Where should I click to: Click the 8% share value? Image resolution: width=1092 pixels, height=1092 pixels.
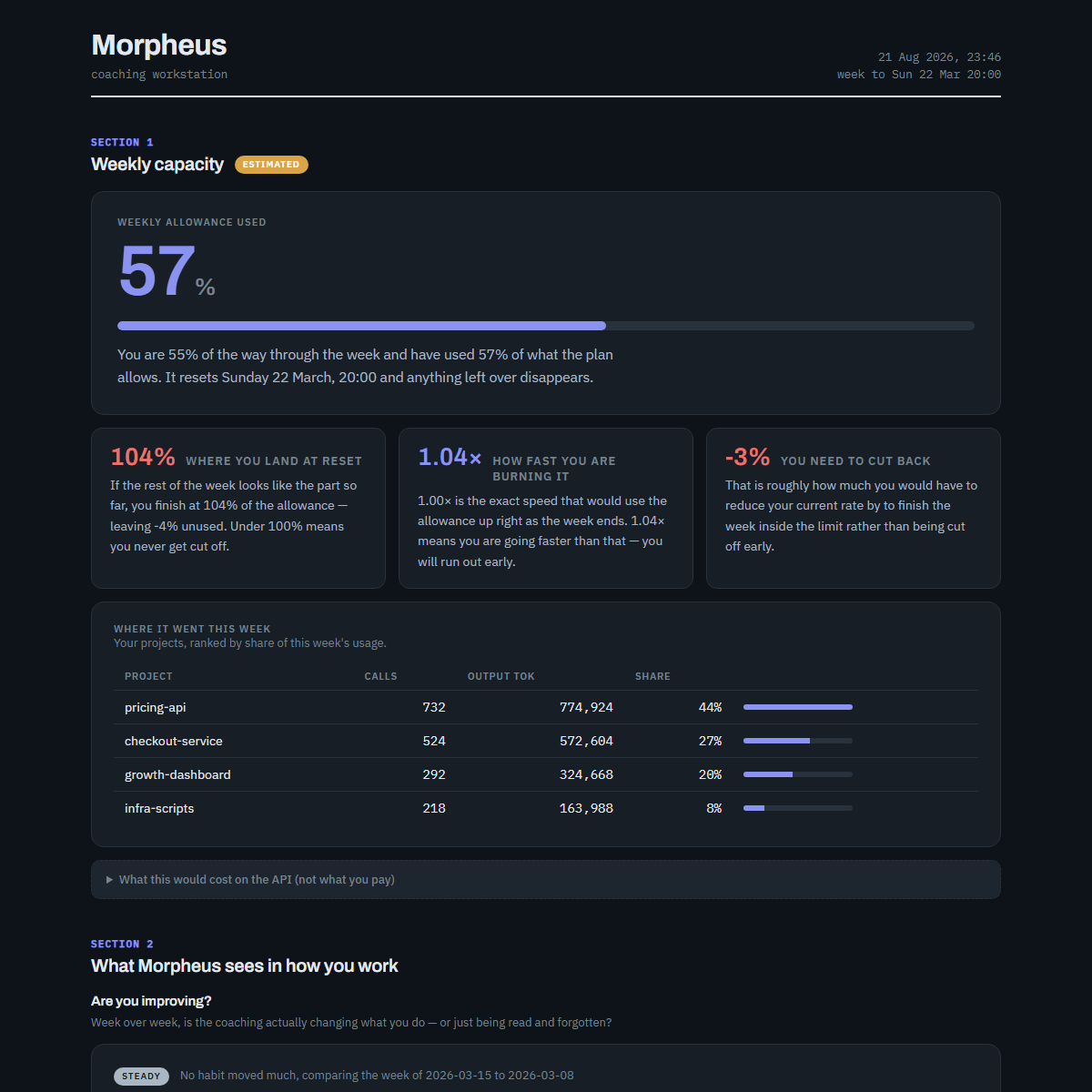[713, 808]
